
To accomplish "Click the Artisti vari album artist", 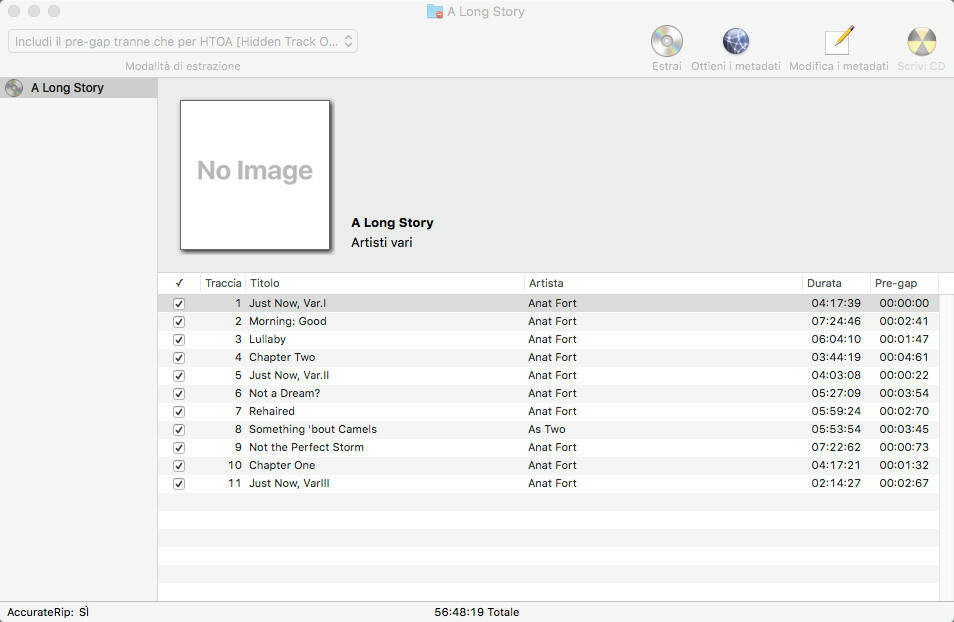I will 381,242.
